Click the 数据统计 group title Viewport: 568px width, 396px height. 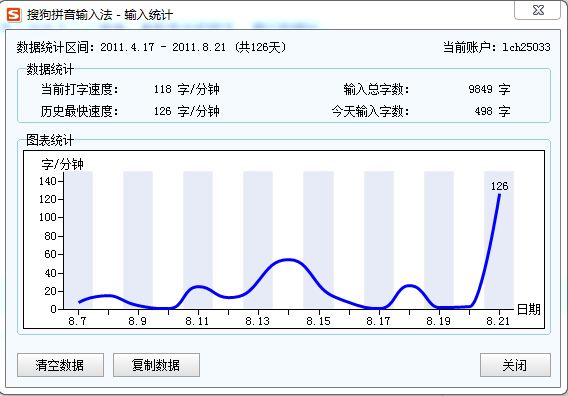(x=50, y=69)
